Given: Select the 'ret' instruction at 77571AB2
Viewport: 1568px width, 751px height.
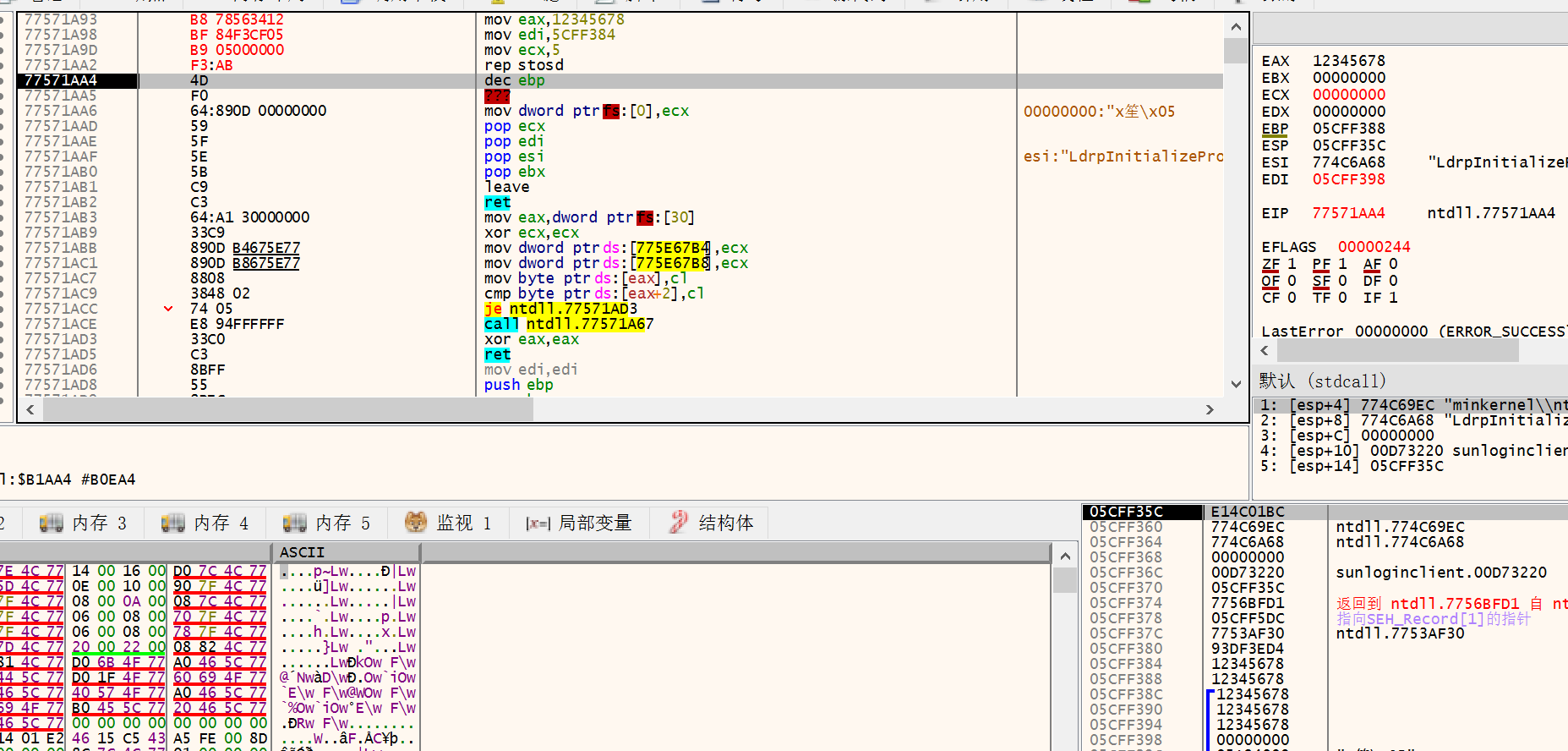Looking at the screenshot, I should coord(498,202).
